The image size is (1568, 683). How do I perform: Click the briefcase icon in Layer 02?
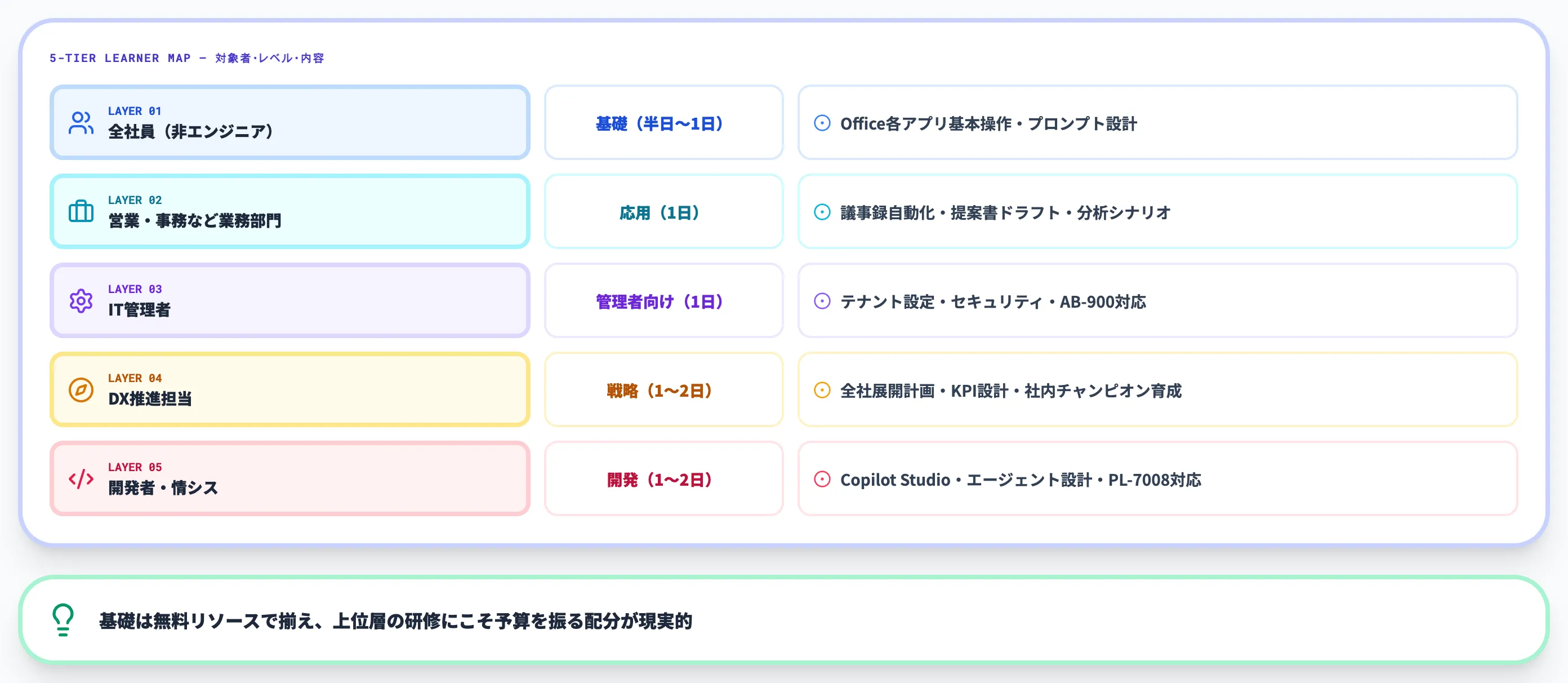(81, 211)
